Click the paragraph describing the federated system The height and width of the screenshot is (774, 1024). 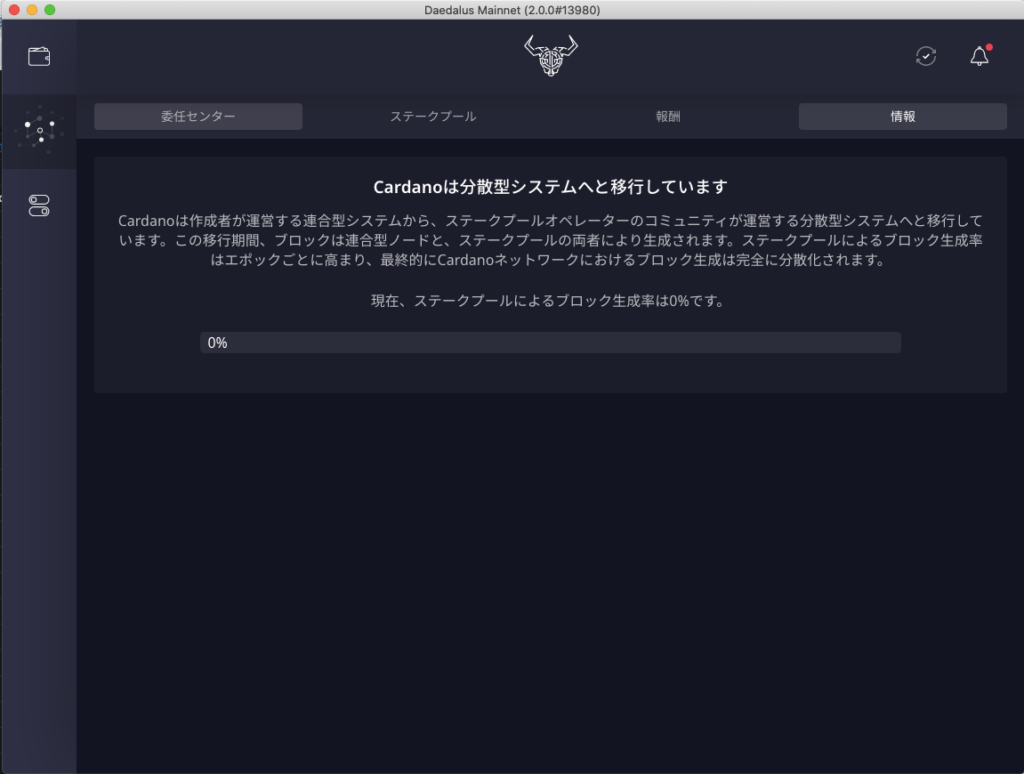click(x=550, y=240)
